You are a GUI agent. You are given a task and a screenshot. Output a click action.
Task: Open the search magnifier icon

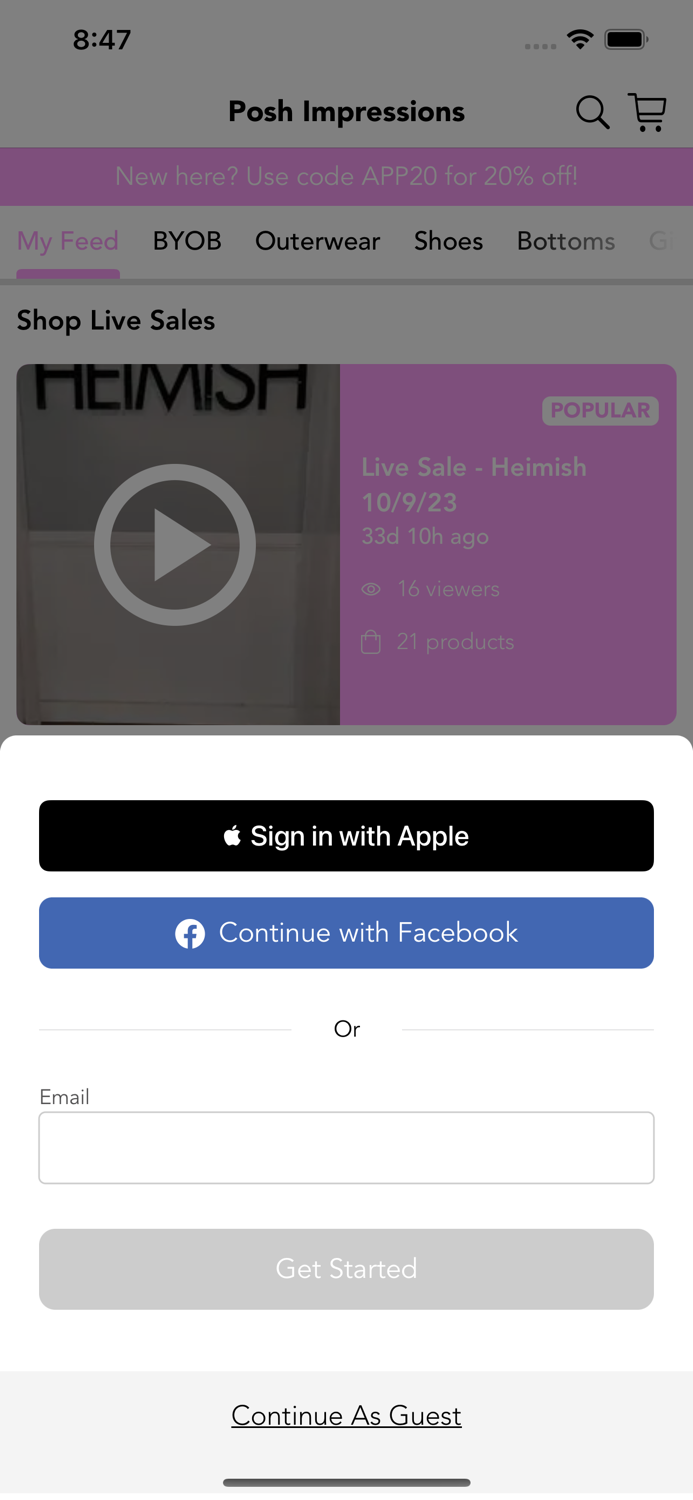coord(592,112)
